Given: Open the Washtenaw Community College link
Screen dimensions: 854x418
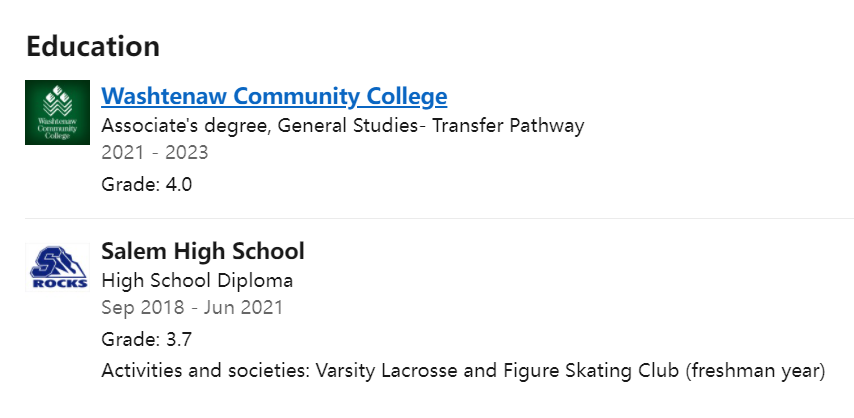Looking at the screenshot, I should coord(274,97).
